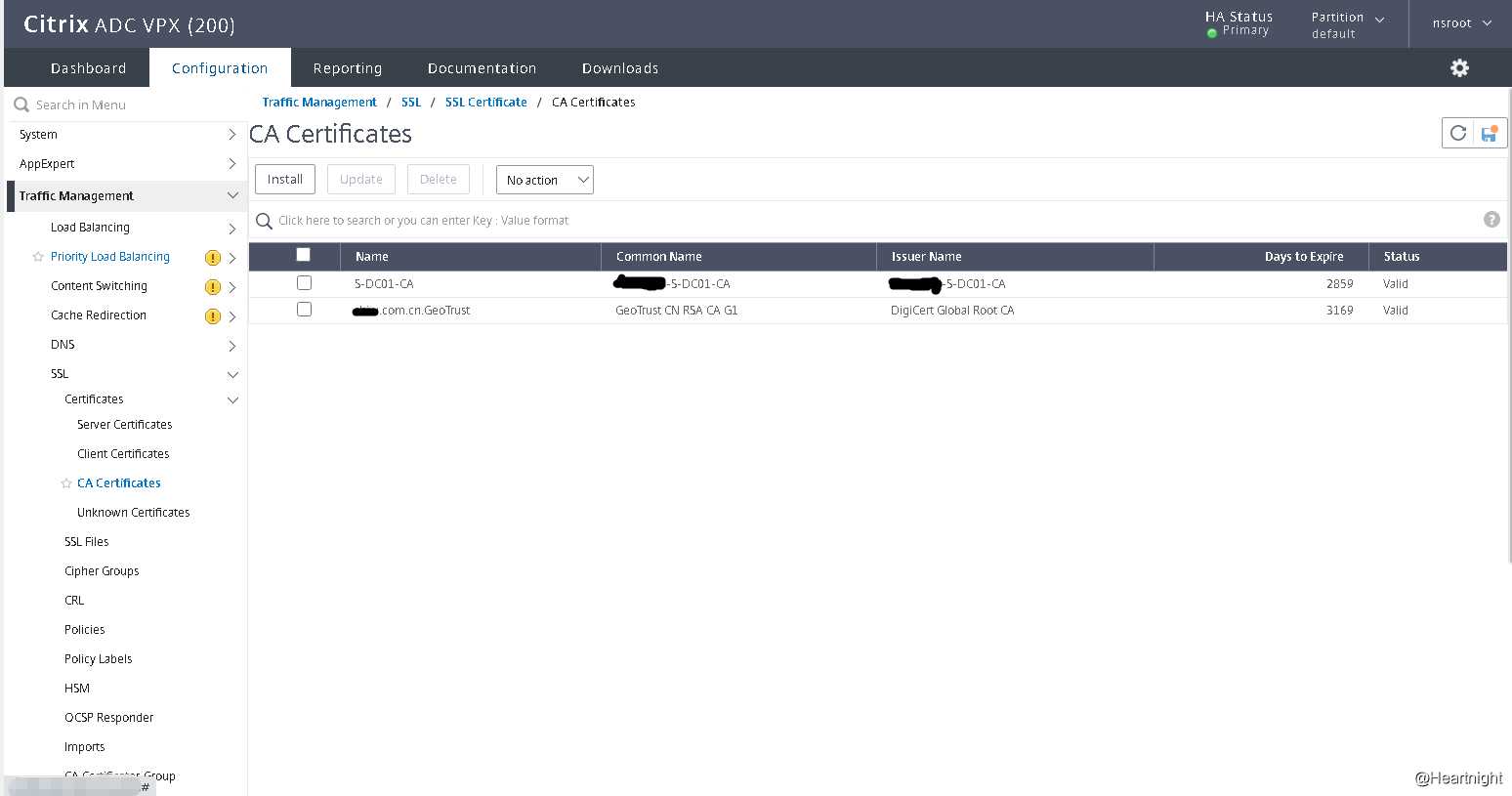
Task: Click the save configuration disk icon
Action: click(x=1490, y=133)
